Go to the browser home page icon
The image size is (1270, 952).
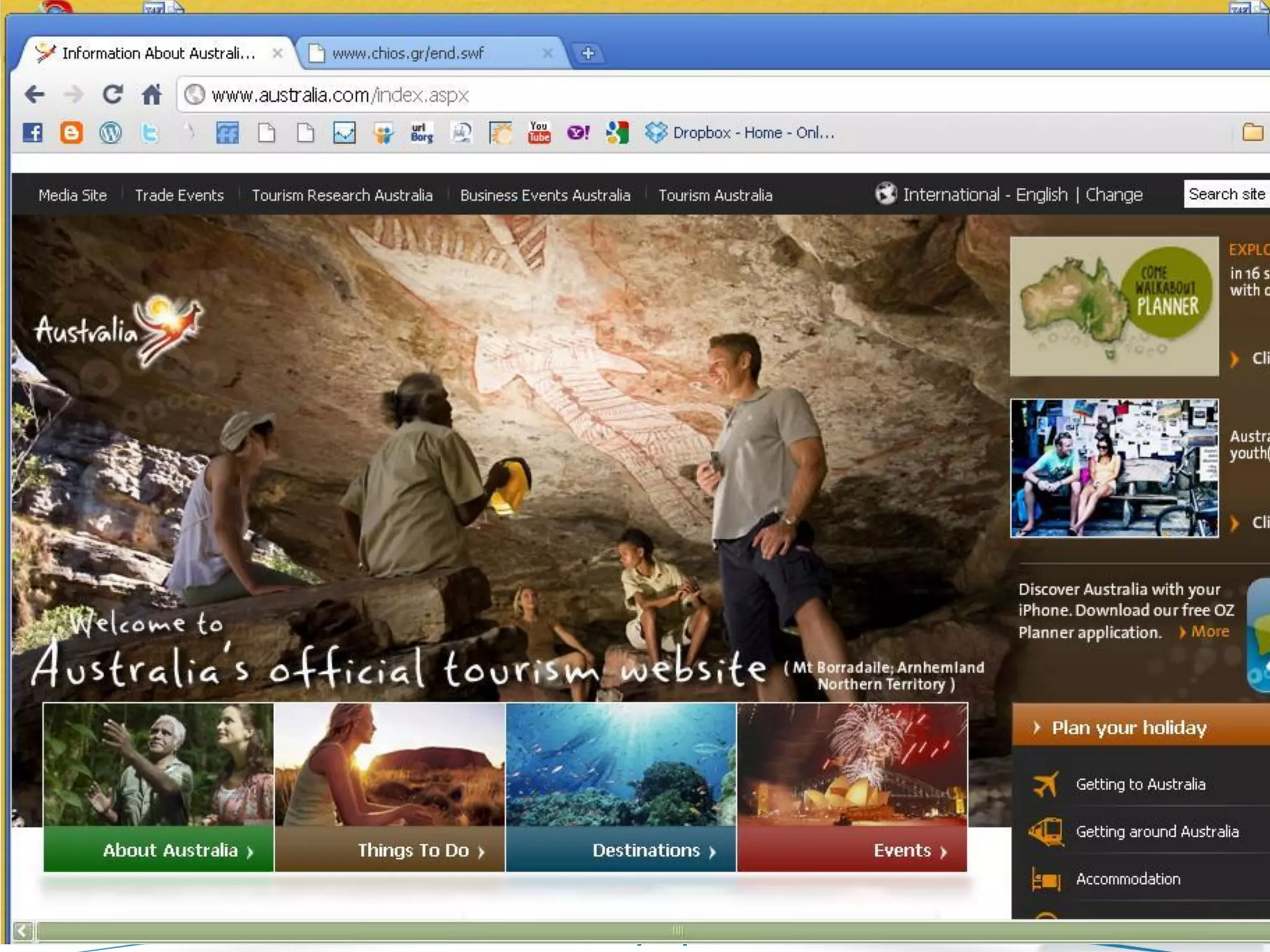[x=151, y=95]
